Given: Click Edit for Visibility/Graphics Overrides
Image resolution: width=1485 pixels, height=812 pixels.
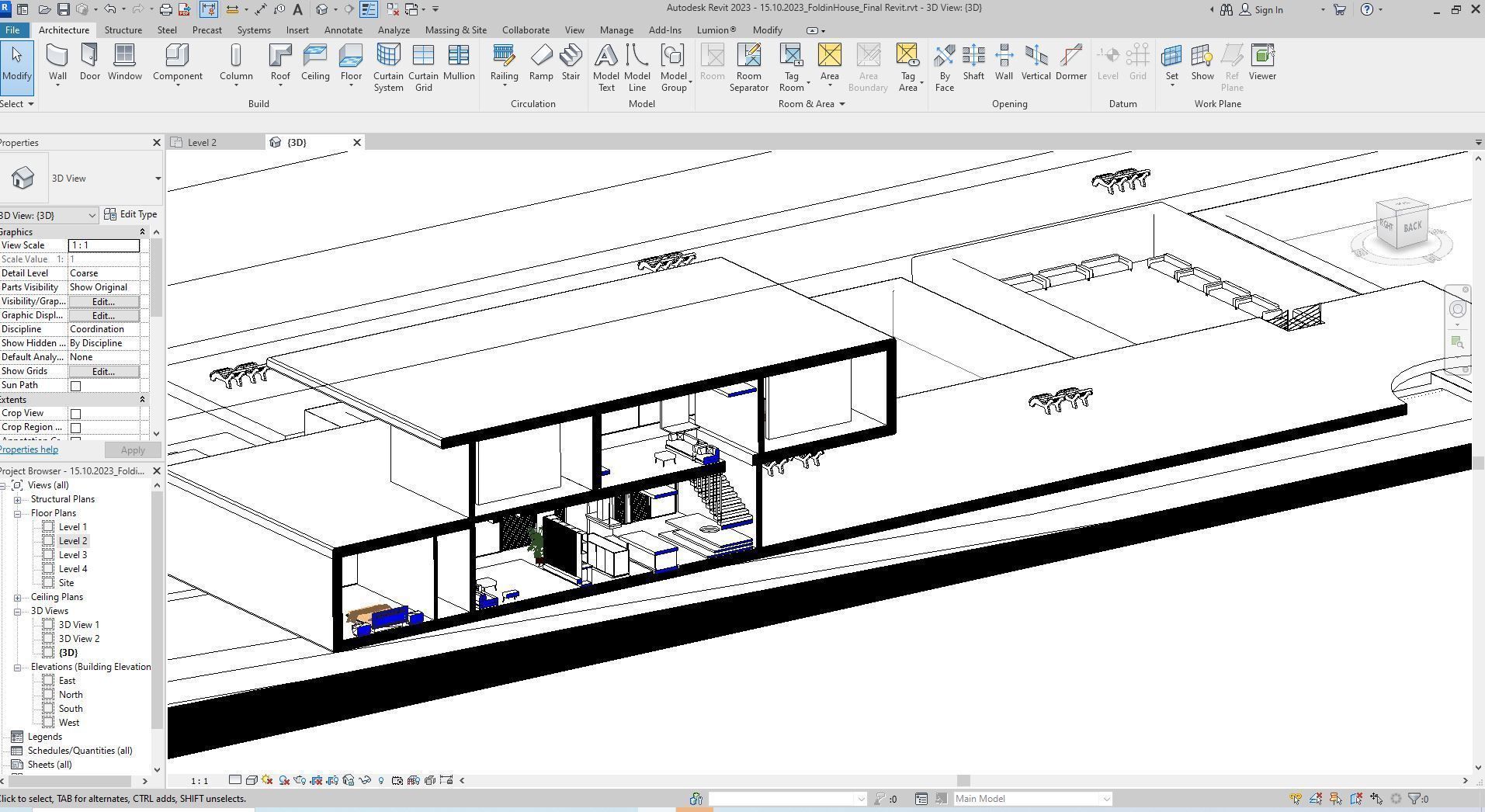Looking at the screenshot, I should (103, 302).
